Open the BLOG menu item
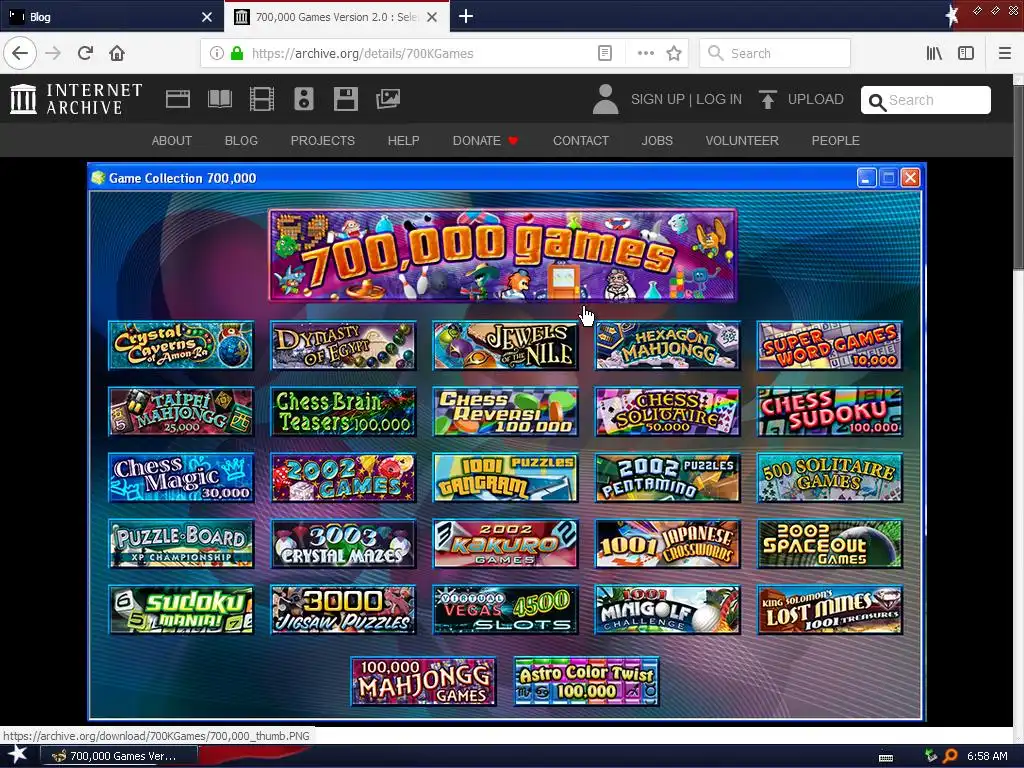Viewport: 1024px width, 768px height. tap(241, 140)
